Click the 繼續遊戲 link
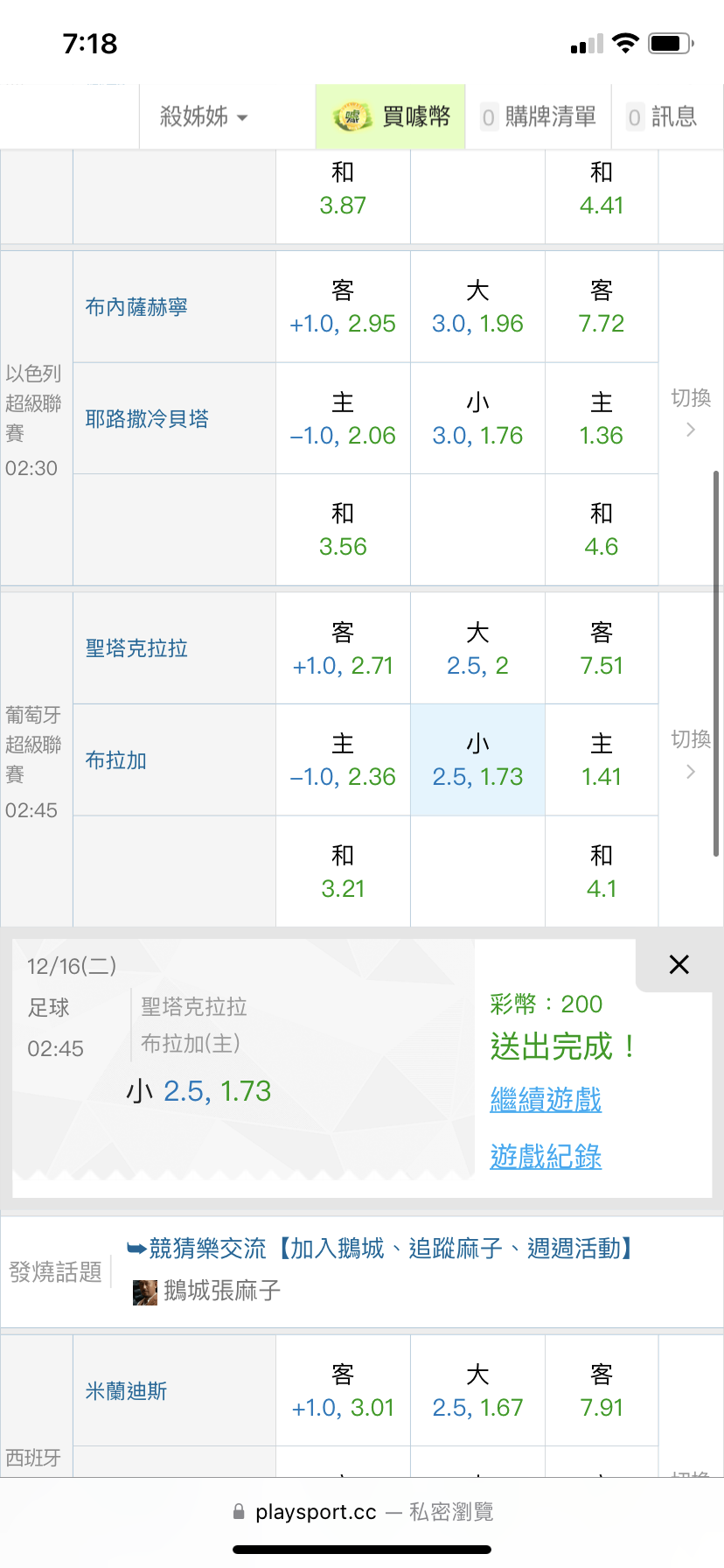Image resolution: width=724 pixels, height=1568 pixels. (x=546, y=1100)
